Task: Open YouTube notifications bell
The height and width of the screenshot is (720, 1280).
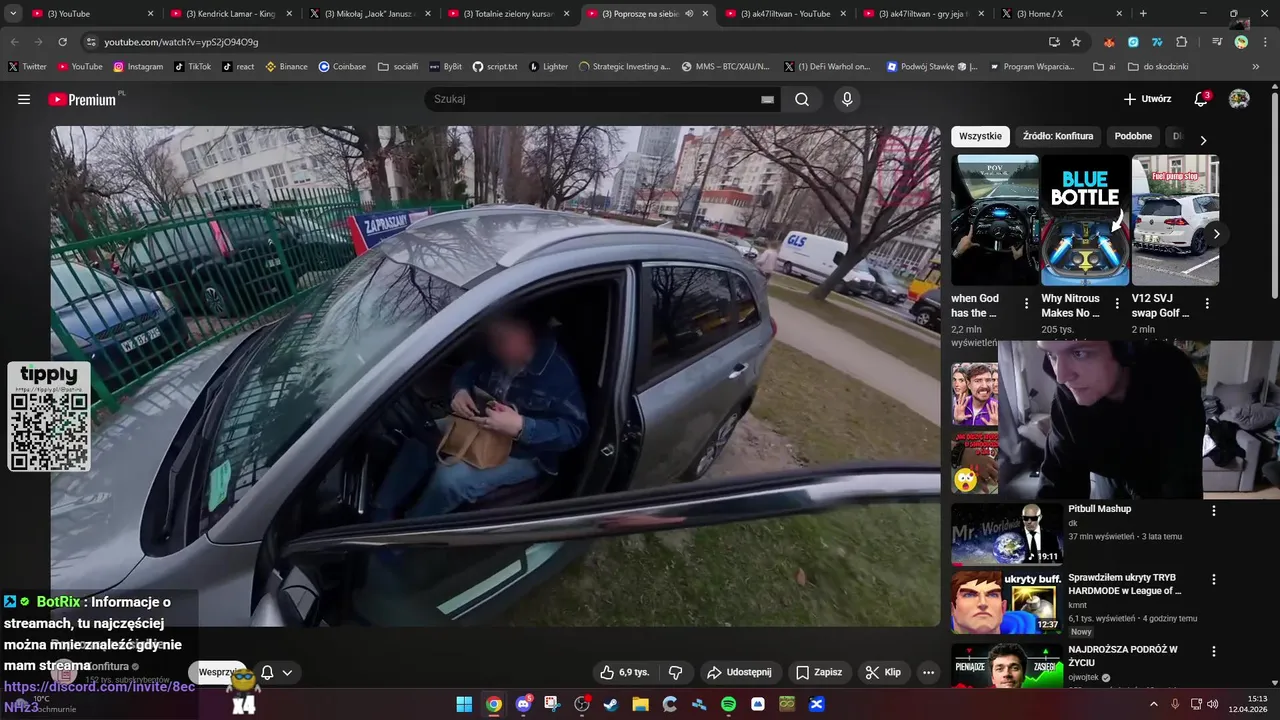Action: [1201, 99]
